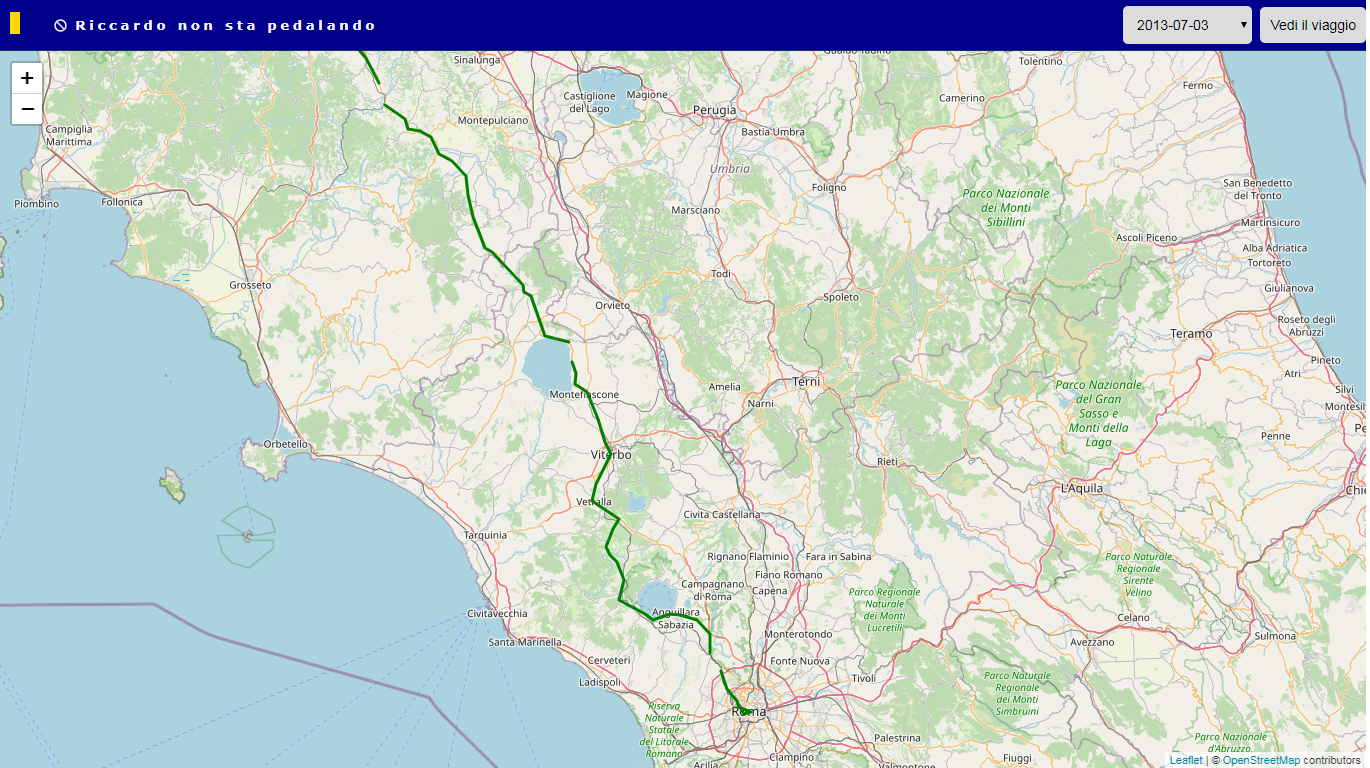Click the Todi town label
1370x768 pixels.
click(721, 274)
